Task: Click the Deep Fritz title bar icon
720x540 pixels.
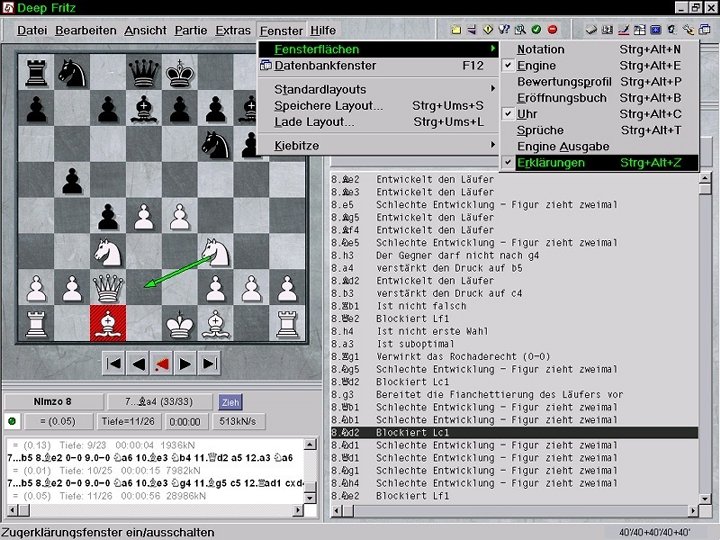Action: coord(7,7)
